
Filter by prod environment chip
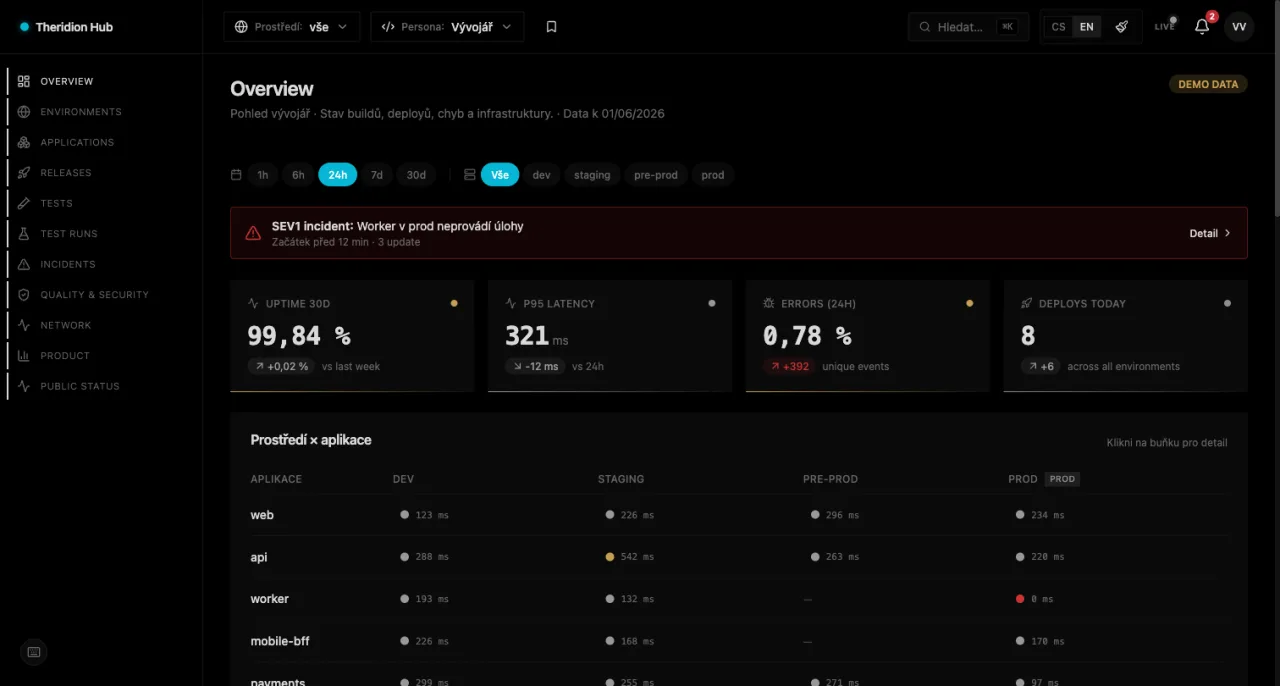tap(713, 175)
